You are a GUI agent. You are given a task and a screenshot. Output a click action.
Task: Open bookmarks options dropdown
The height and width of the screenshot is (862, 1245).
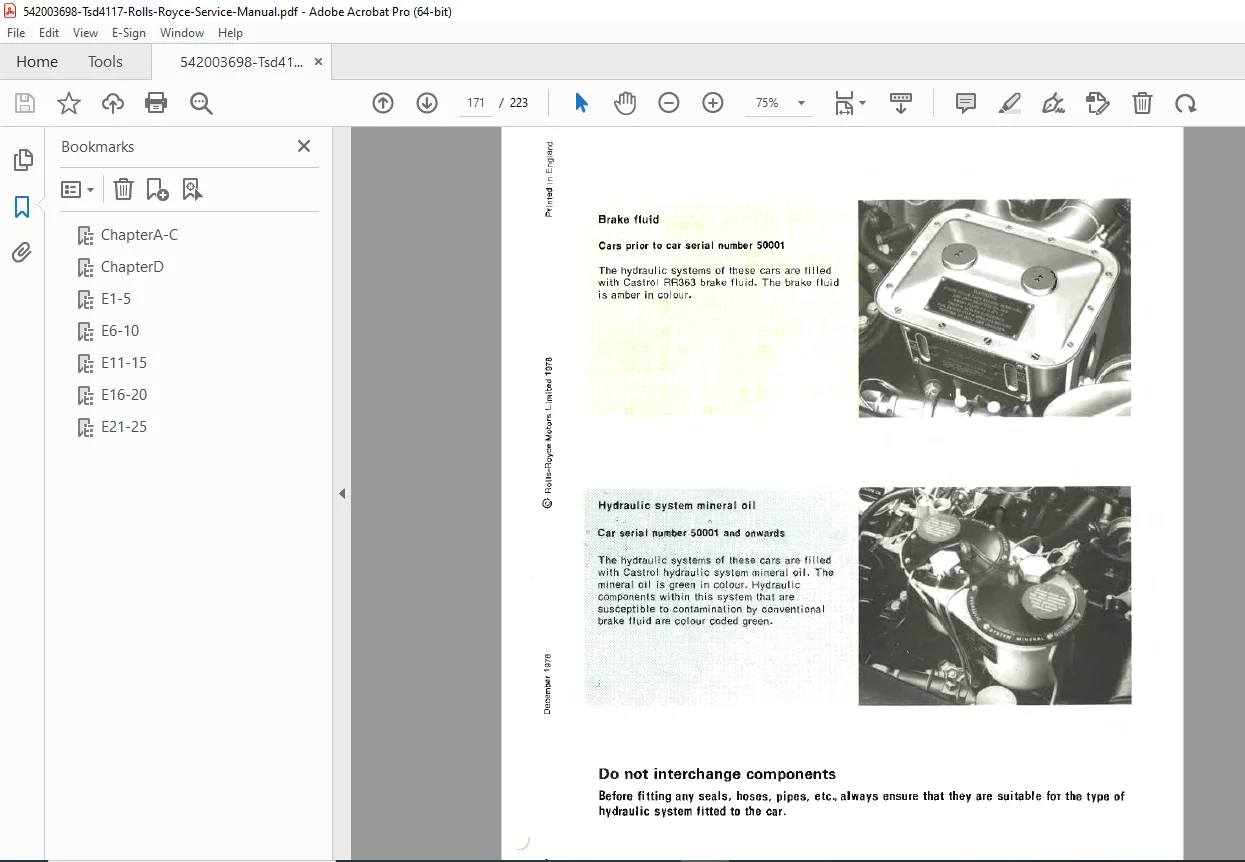click(77, 189)
